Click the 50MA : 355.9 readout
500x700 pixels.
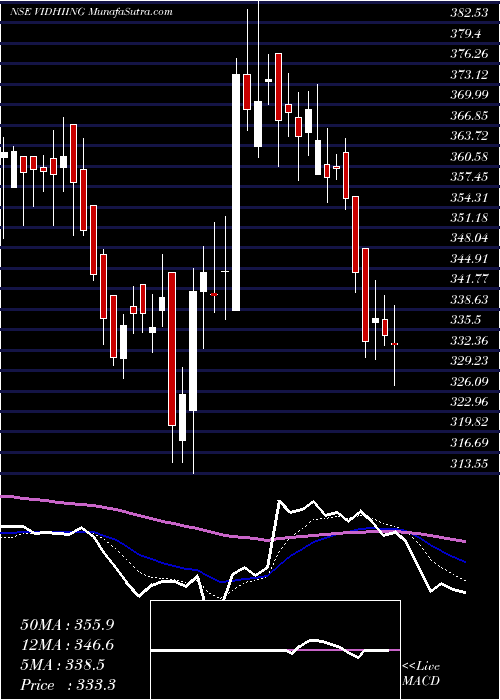(x=67, y=625)
